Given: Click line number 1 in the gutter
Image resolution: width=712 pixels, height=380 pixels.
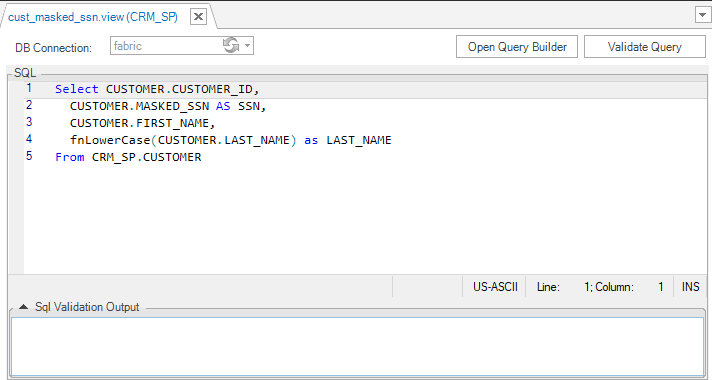Looking at the screenshot, I should pos(29,88).
